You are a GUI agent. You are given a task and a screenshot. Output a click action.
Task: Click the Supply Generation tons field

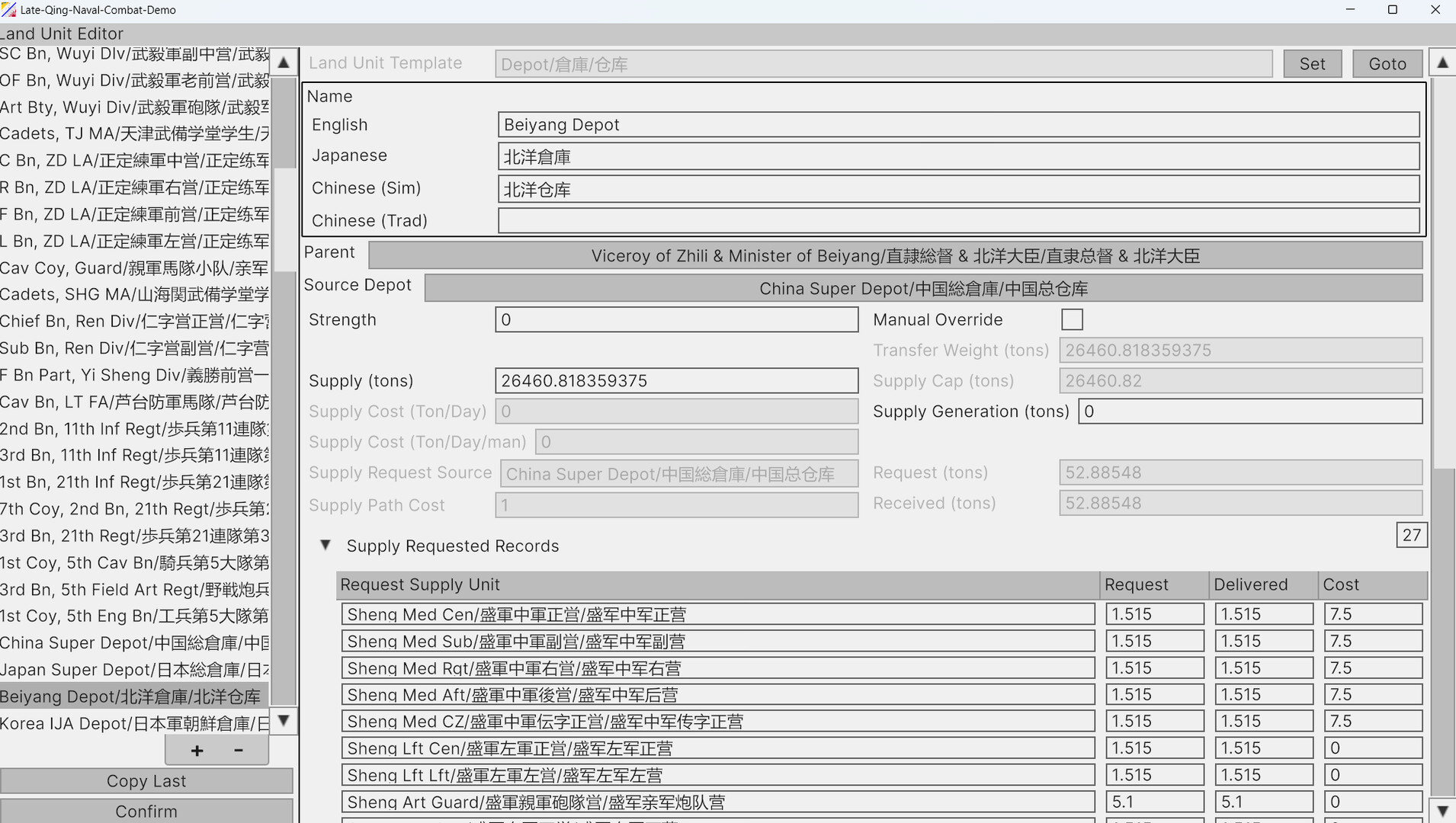click(x=1250, y=411)
